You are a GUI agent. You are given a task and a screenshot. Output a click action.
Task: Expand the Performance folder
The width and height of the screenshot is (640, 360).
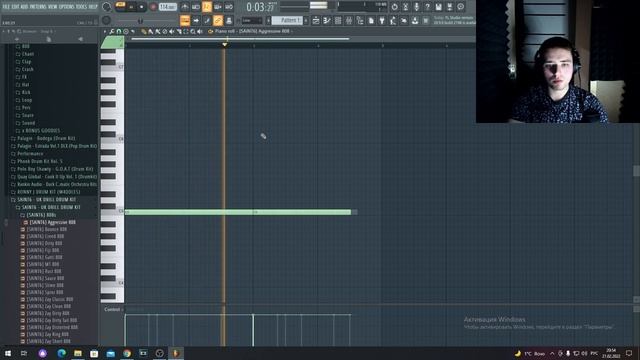(x=30, y=154)
